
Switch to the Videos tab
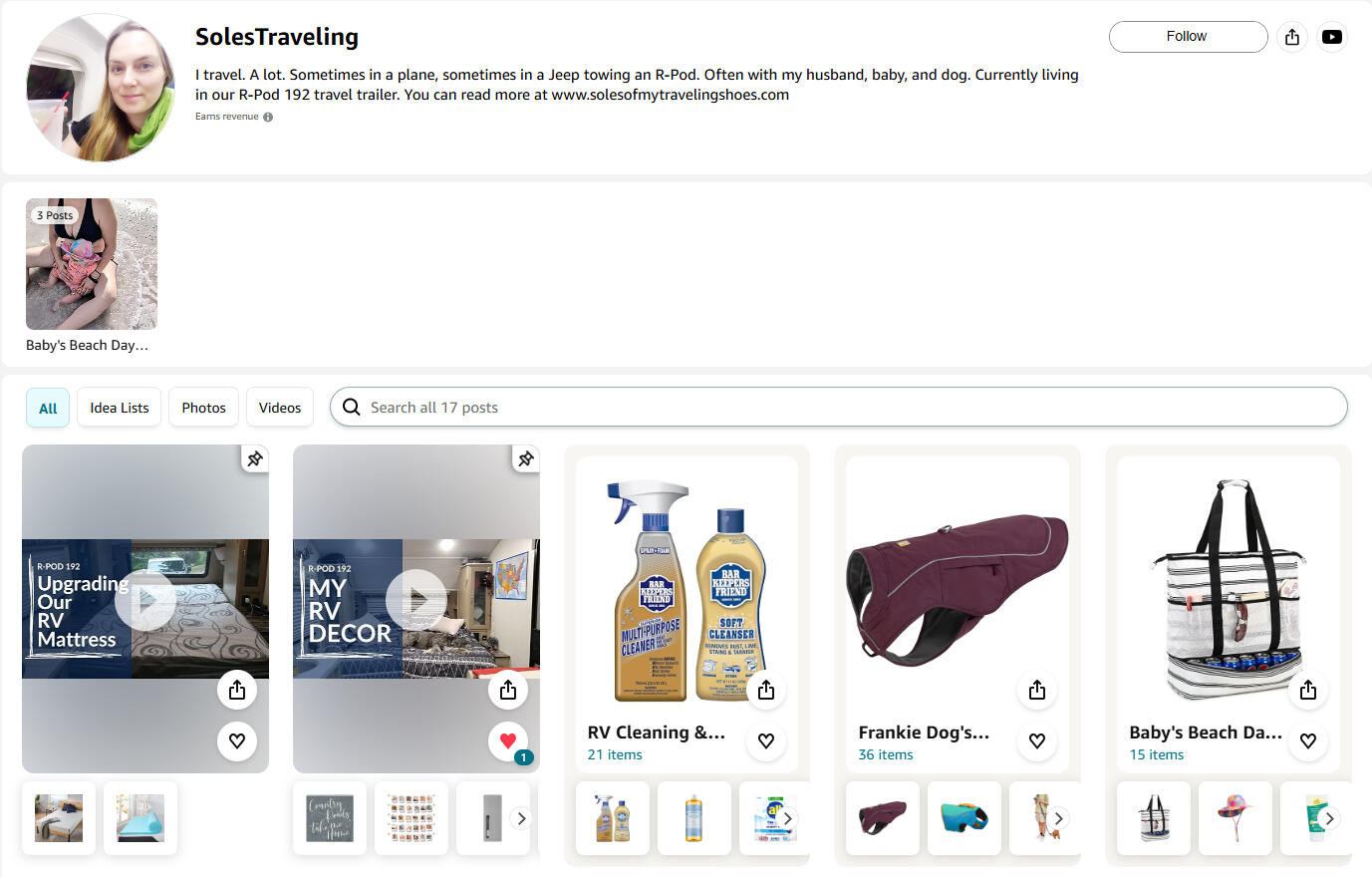280,408
